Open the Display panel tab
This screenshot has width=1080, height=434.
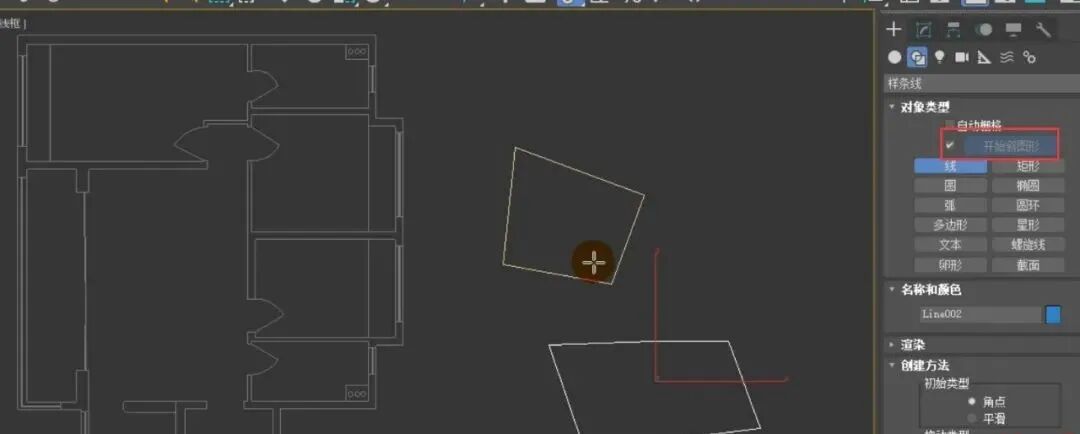(x=1013, y=29)
